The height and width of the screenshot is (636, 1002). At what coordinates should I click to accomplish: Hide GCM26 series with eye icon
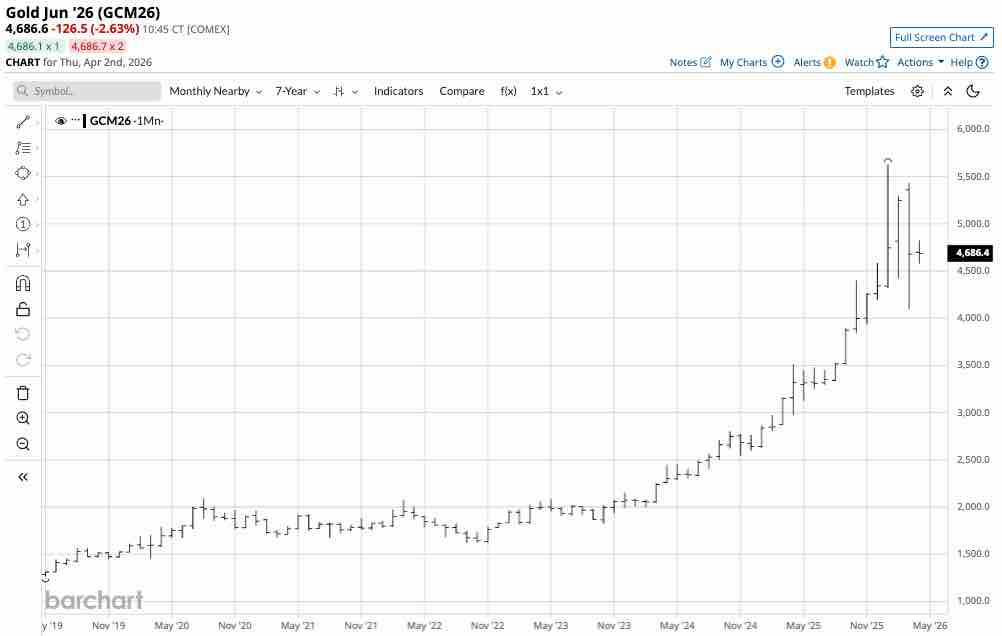pos(61,121)
